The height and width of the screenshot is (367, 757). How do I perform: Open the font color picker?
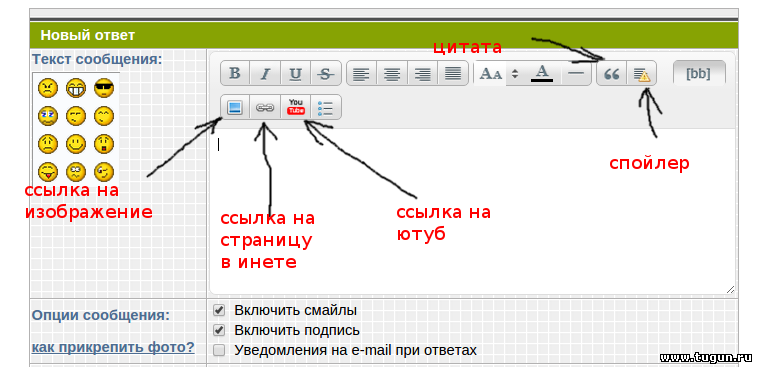pos(542,73)
